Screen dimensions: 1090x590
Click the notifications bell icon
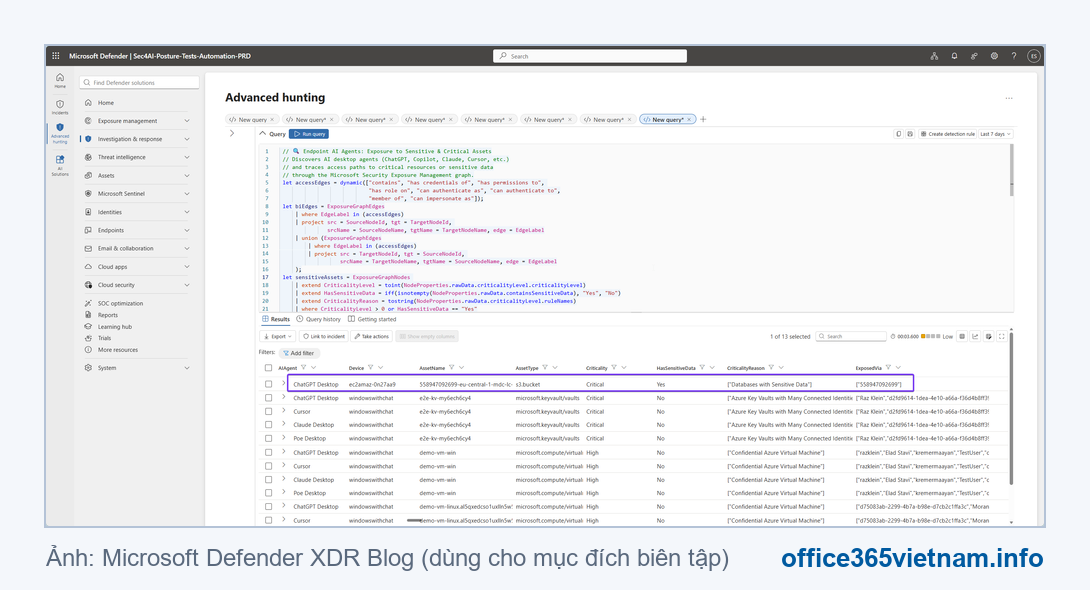click(x=954, y=56)
